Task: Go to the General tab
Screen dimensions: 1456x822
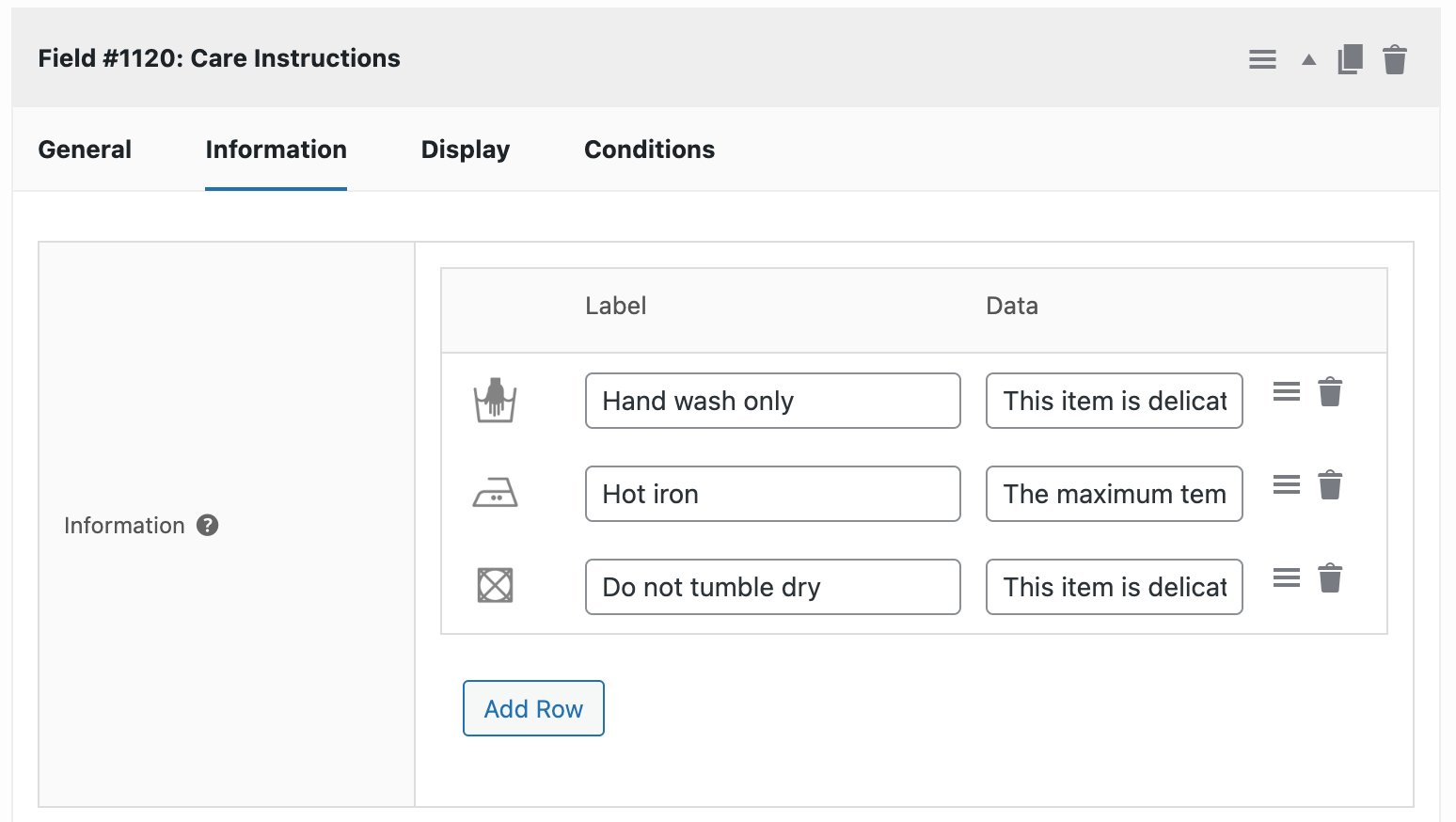Action: coord(85,149)
